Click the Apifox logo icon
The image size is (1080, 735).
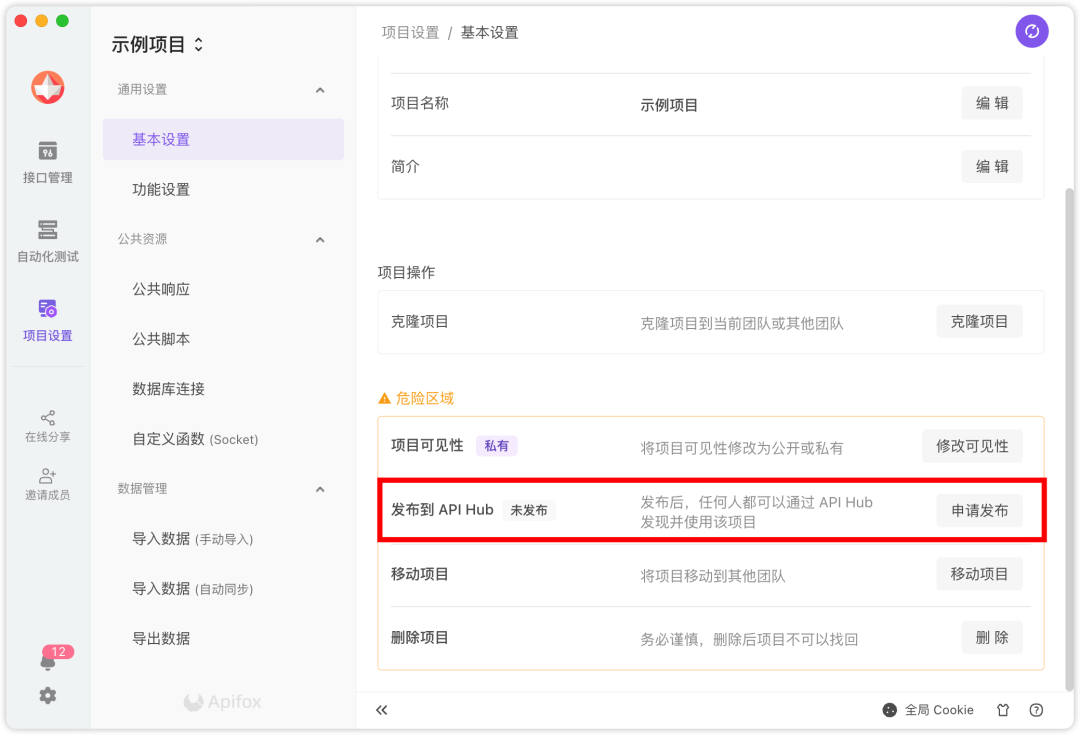pos(48,88)
